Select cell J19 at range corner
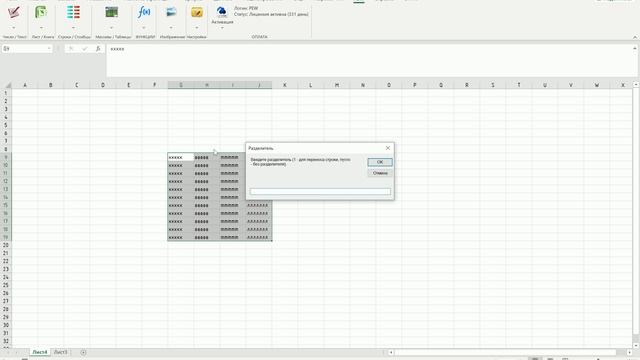 click(x=259, y=237)
